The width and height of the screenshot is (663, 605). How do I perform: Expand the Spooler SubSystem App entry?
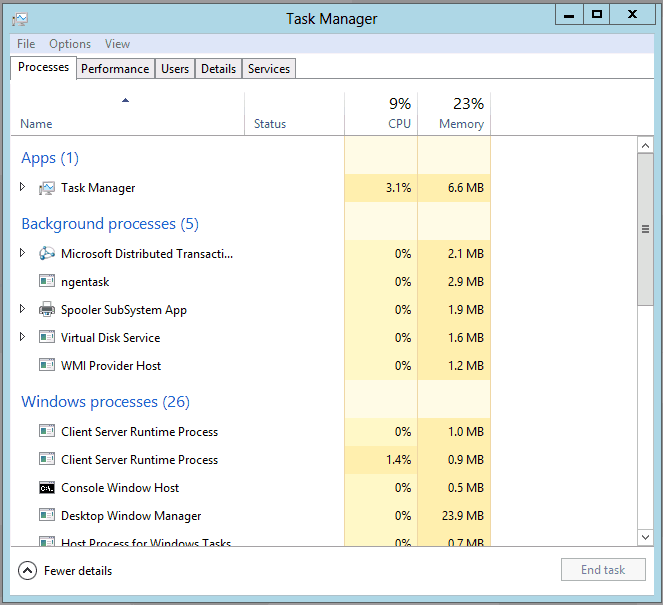click(23, 309)
